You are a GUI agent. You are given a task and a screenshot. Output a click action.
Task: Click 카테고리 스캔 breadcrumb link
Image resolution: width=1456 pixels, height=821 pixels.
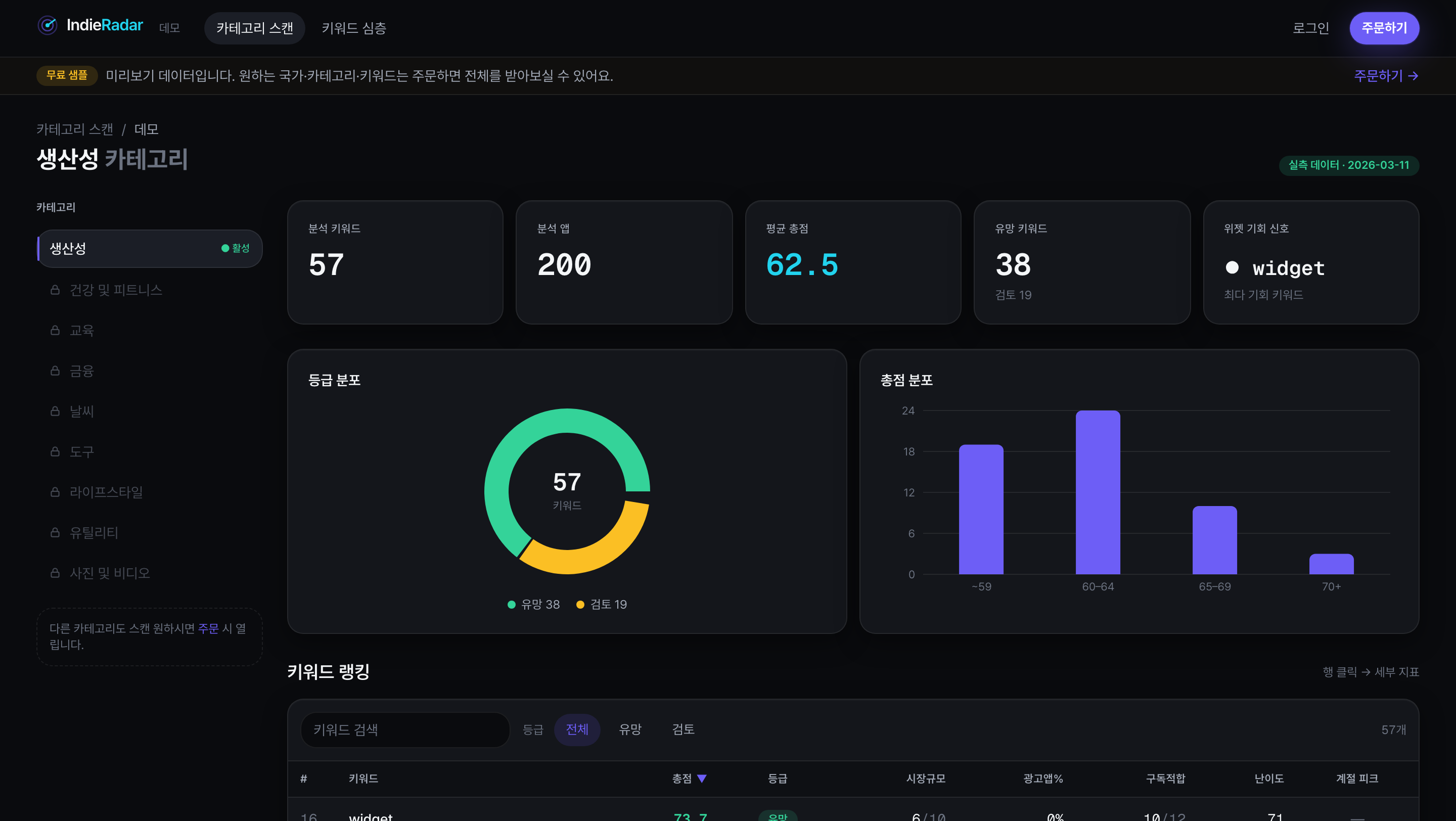point(75,129)
